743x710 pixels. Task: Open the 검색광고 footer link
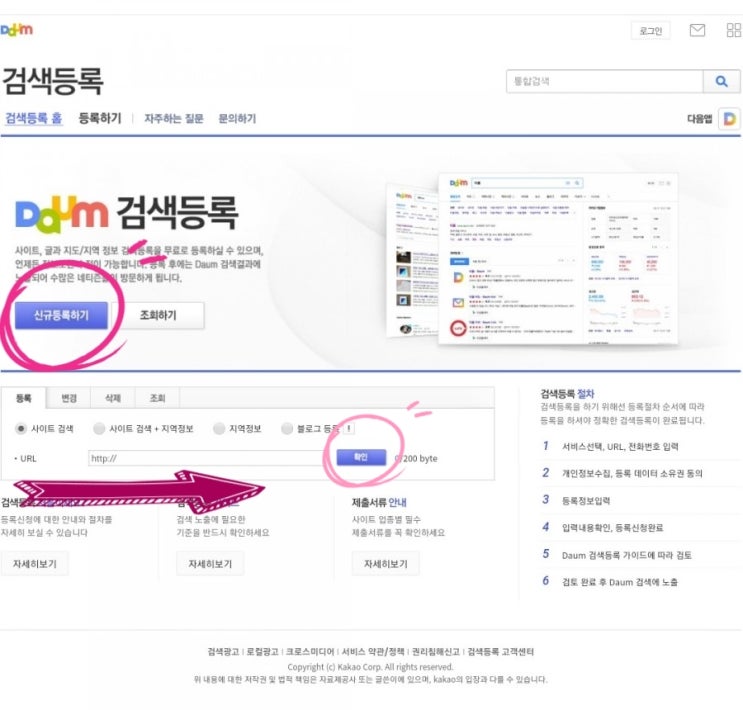(223, 652)
